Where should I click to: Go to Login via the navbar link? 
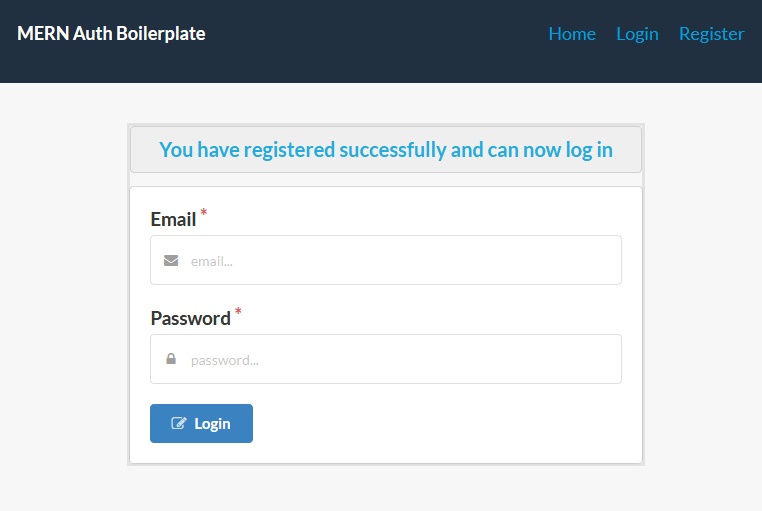pos(637,34)
